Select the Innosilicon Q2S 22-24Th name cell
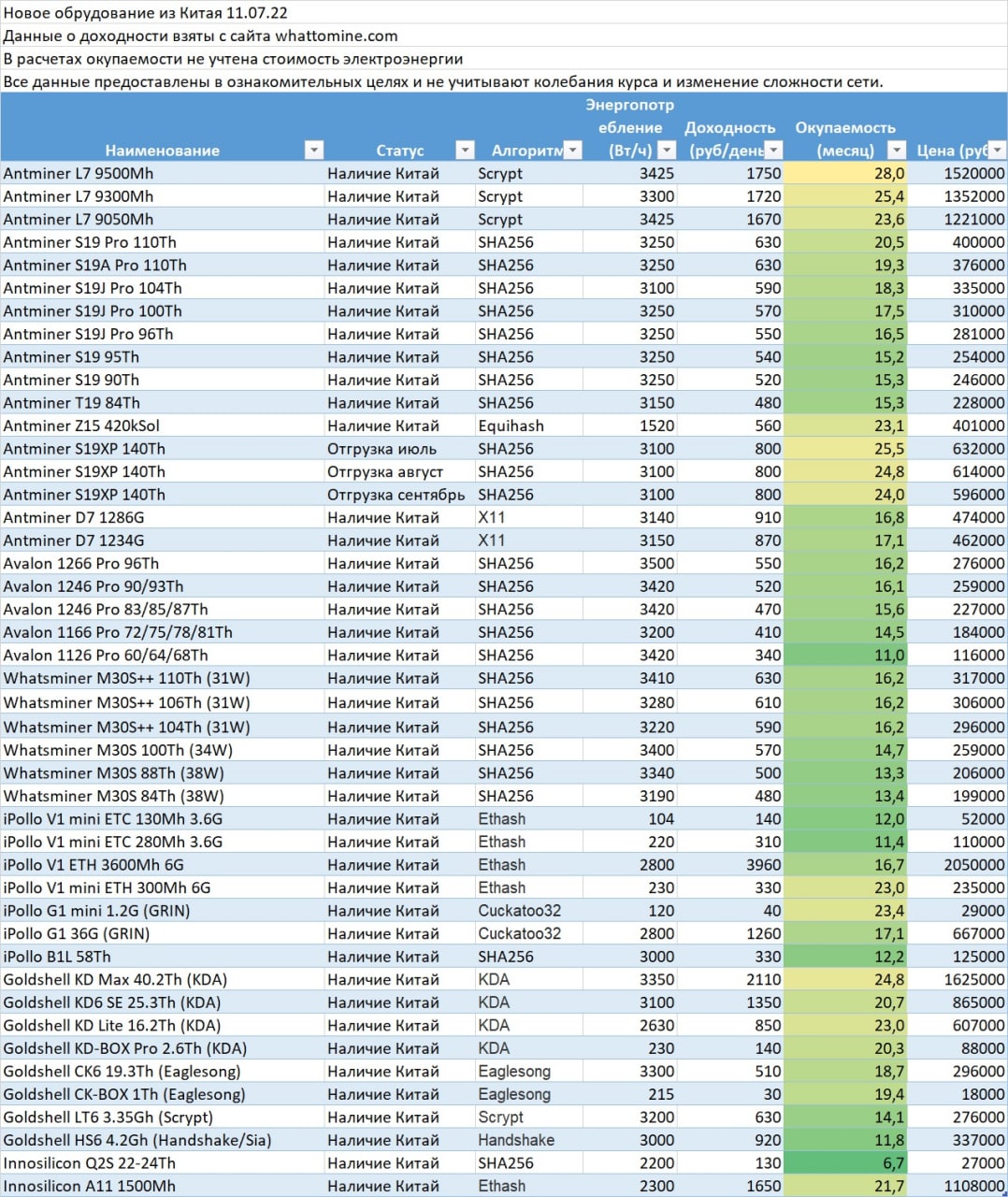Image resolution: width=1008 pixels, height=1197 pixels. tap(162, 1162)
